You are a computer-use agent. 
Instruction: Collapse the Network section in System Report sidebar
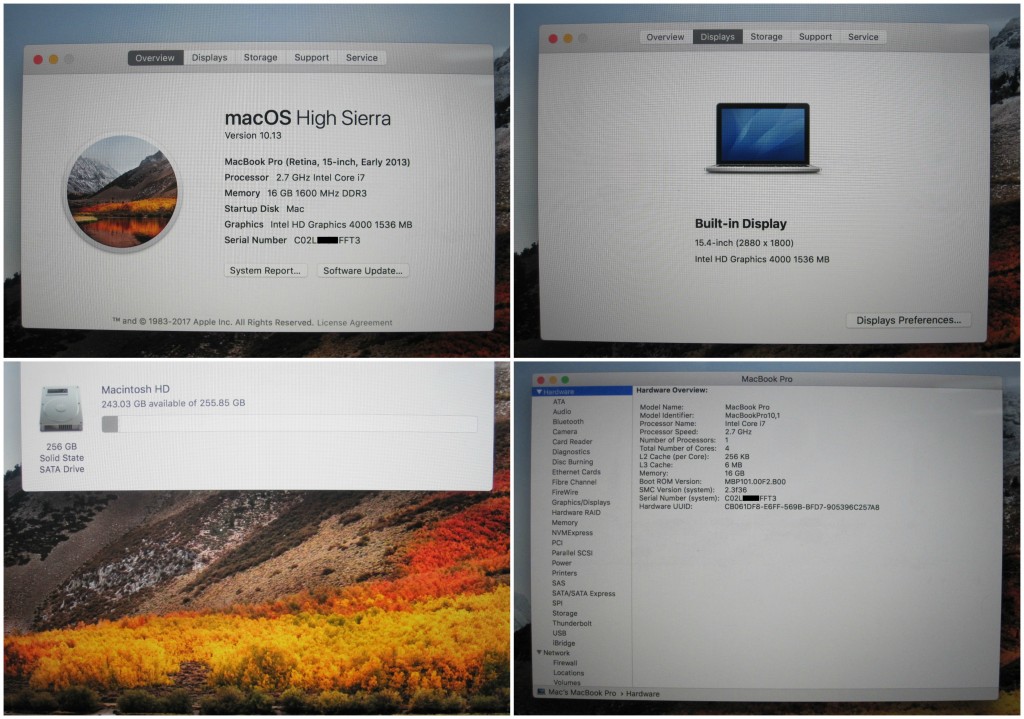pyautogui.click(x=539, y=652)
